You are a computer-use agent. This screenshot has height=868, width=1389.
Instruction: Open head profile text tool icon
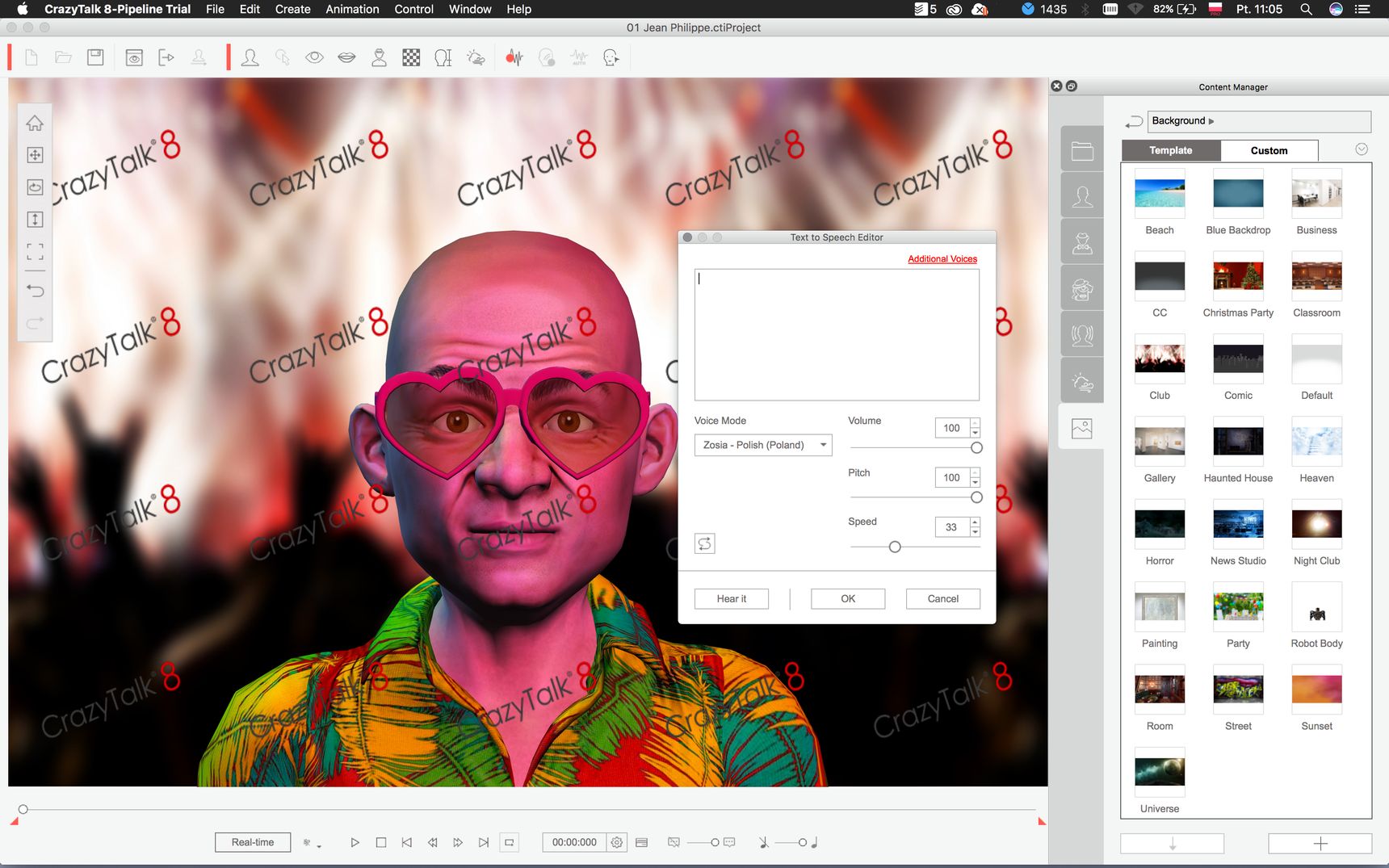point(443,57)
